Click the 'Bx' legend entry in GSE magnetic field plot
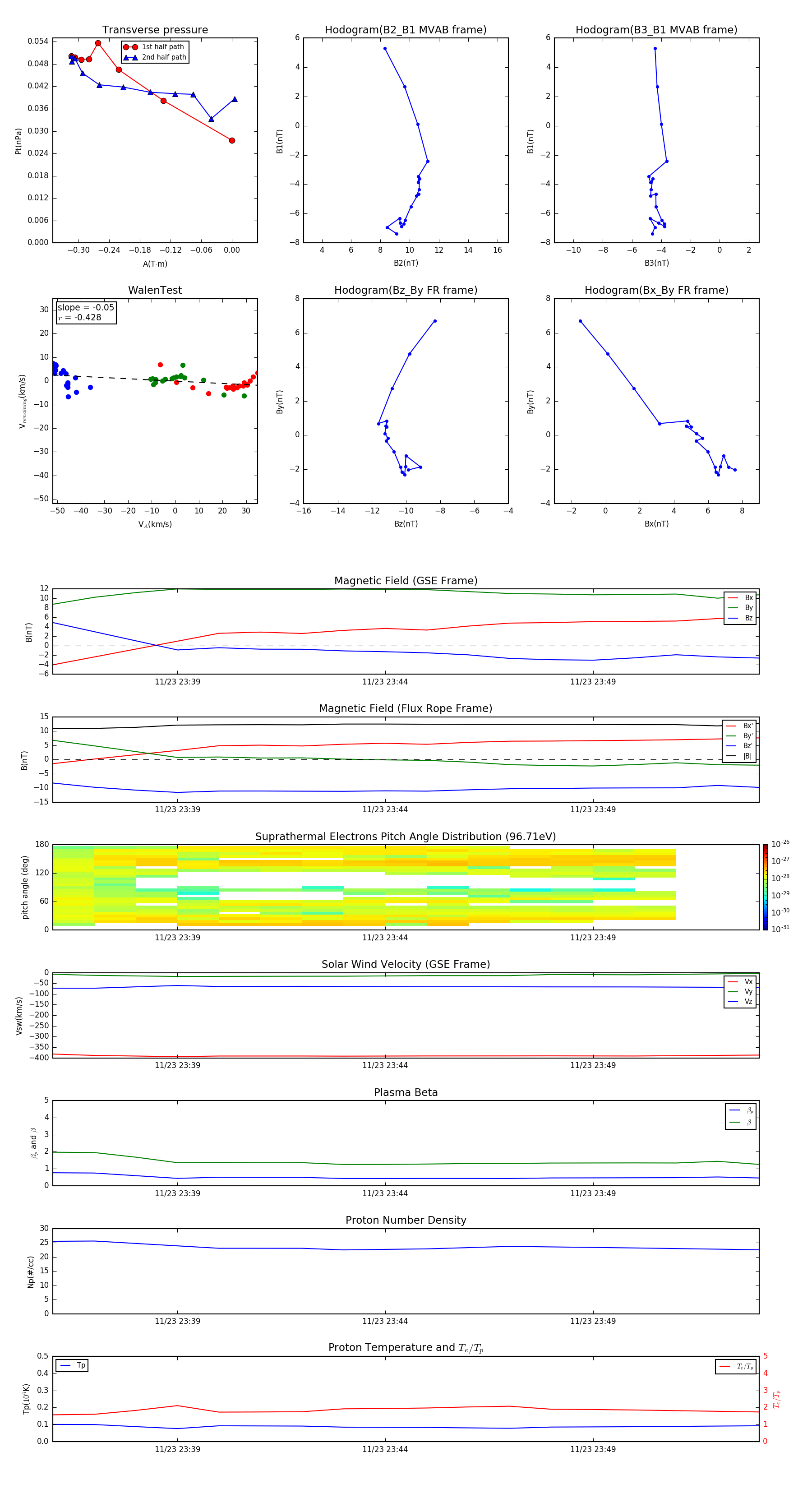Viewport: 812px width, 1489px height. pyautogui.click(x=740, y=598)
